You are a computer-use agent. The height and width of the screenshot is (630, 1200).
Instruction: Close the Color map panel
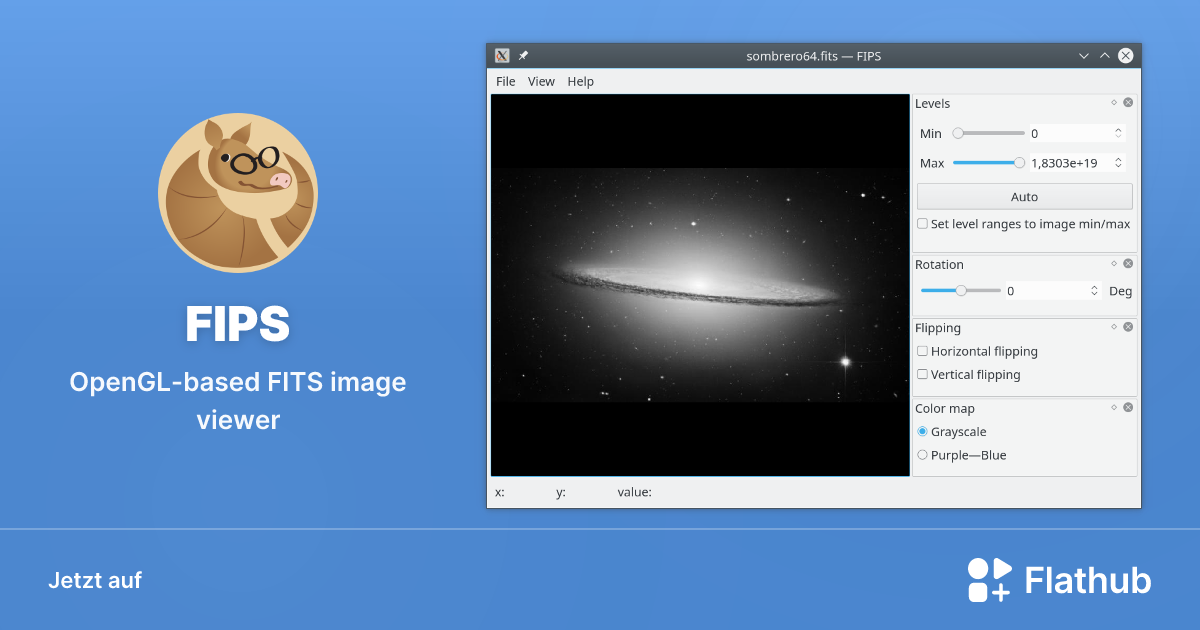pos(1128,407)
